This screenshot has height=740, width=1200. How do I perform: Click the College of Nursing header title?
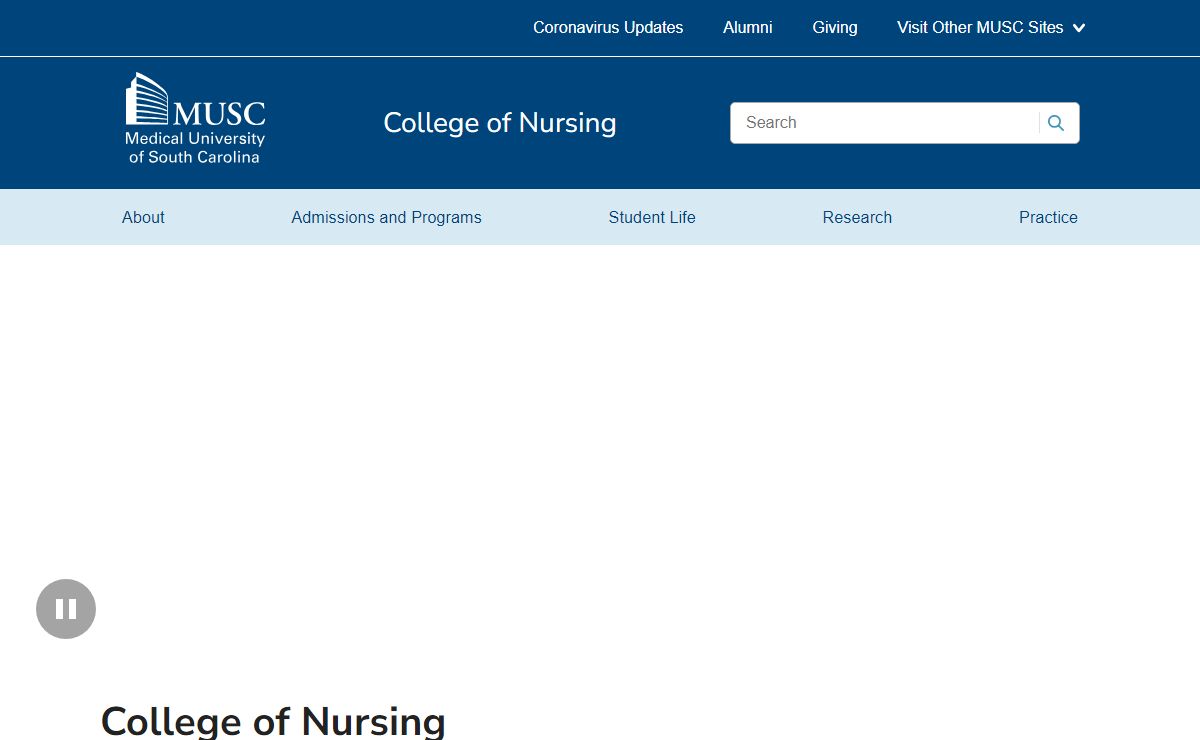500,123
